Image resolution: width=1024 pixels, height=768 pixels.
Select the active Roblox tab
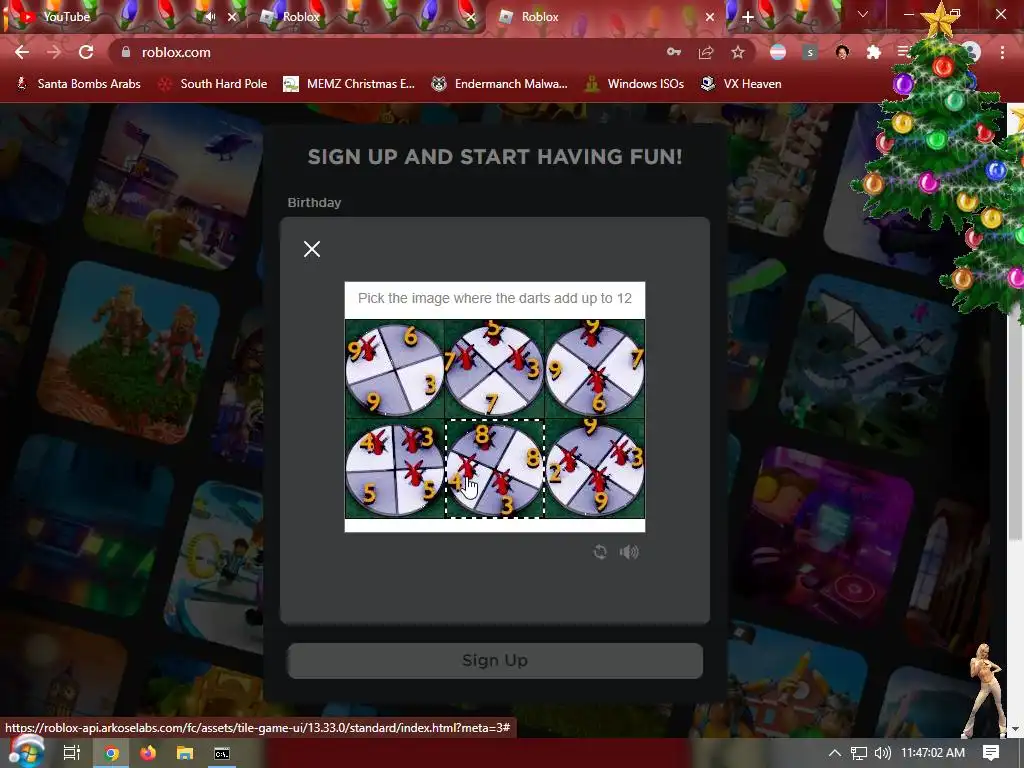pos(604,17)
